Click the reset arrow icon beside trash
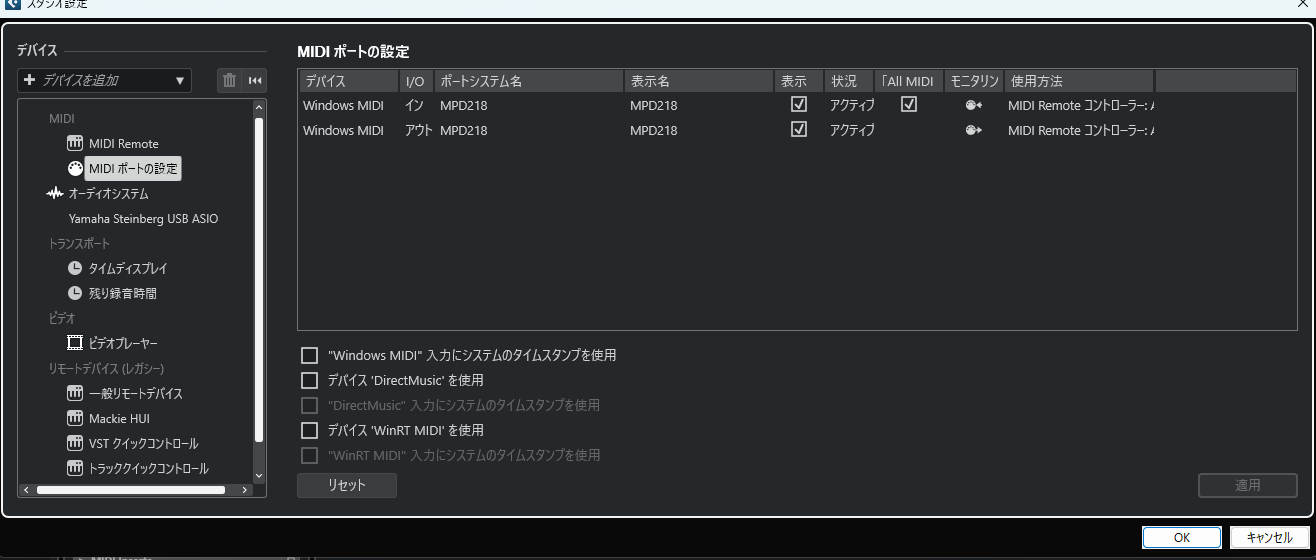The height and width of the screenshot is (560, 1316). tap(255, 81)
